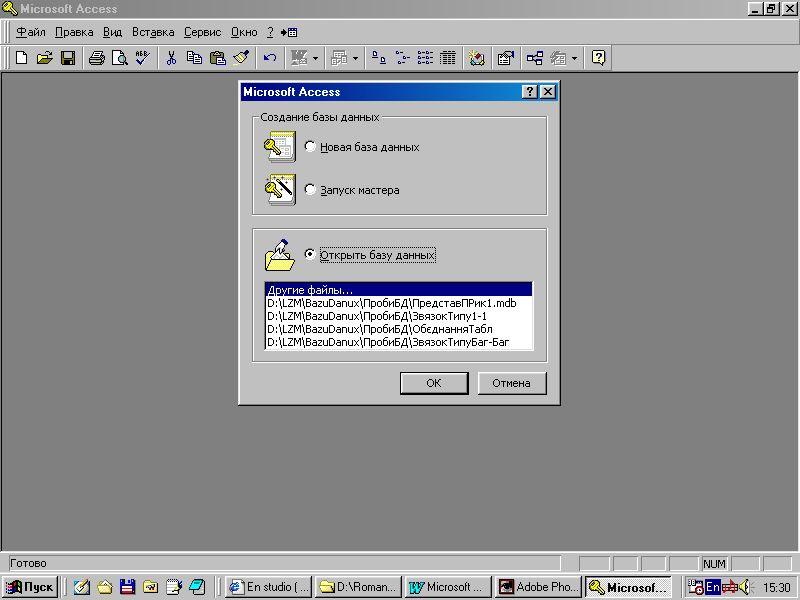800x600 pixels.
Task: Click the volume speaker tray icon
Action: (745, 587)
